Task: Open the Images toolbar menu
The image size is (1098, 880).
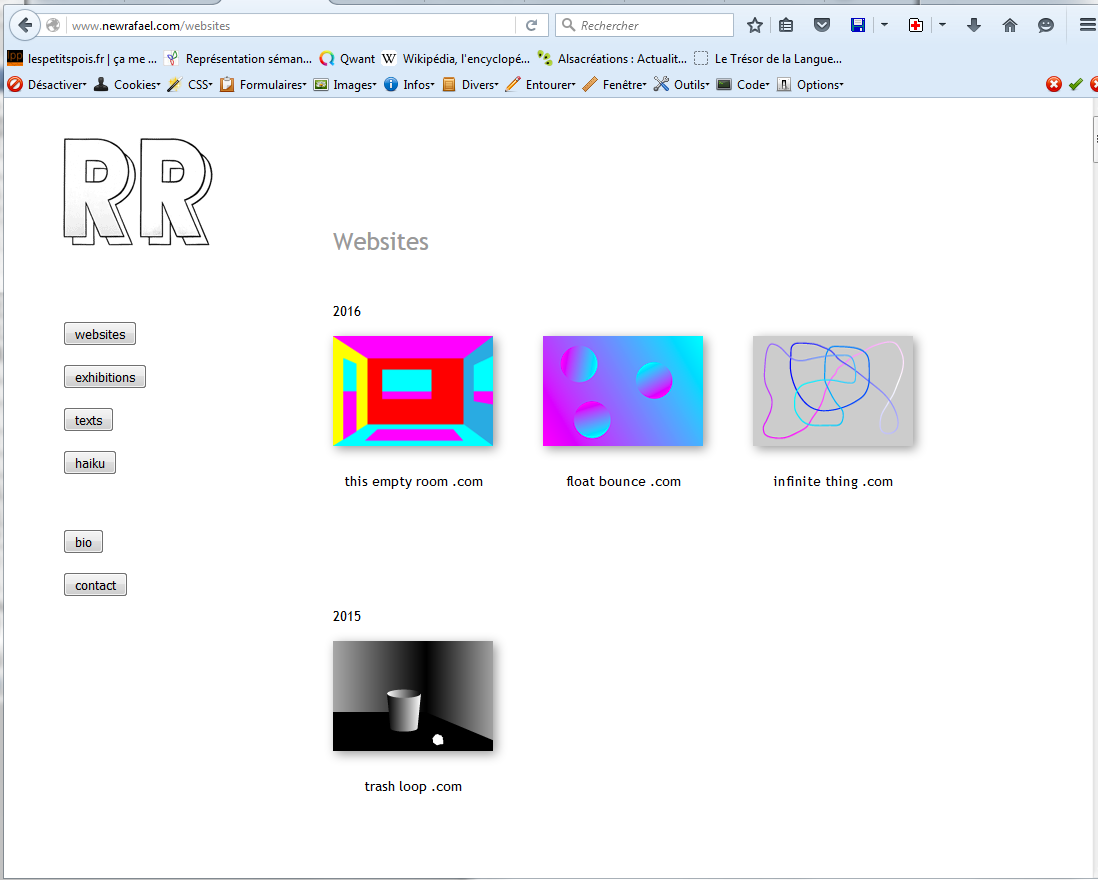Action: 346,85
